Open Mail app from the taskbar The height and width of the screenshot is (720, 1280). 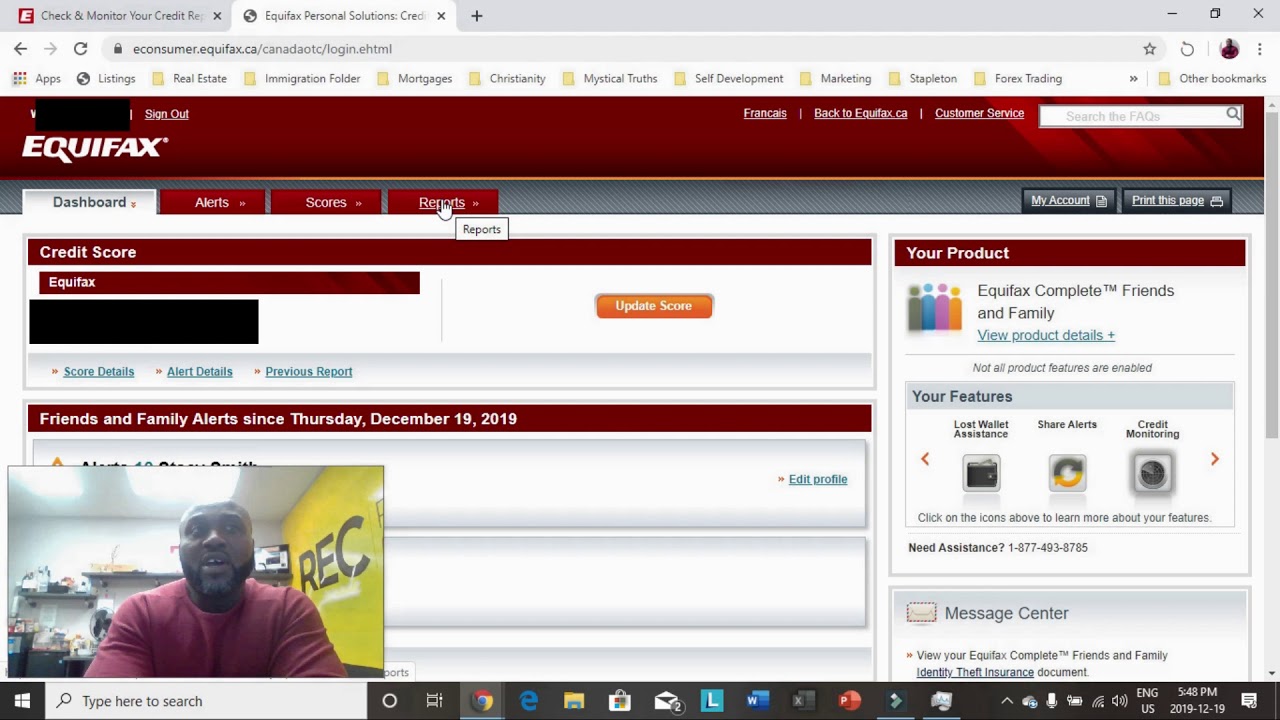[667, 701]
